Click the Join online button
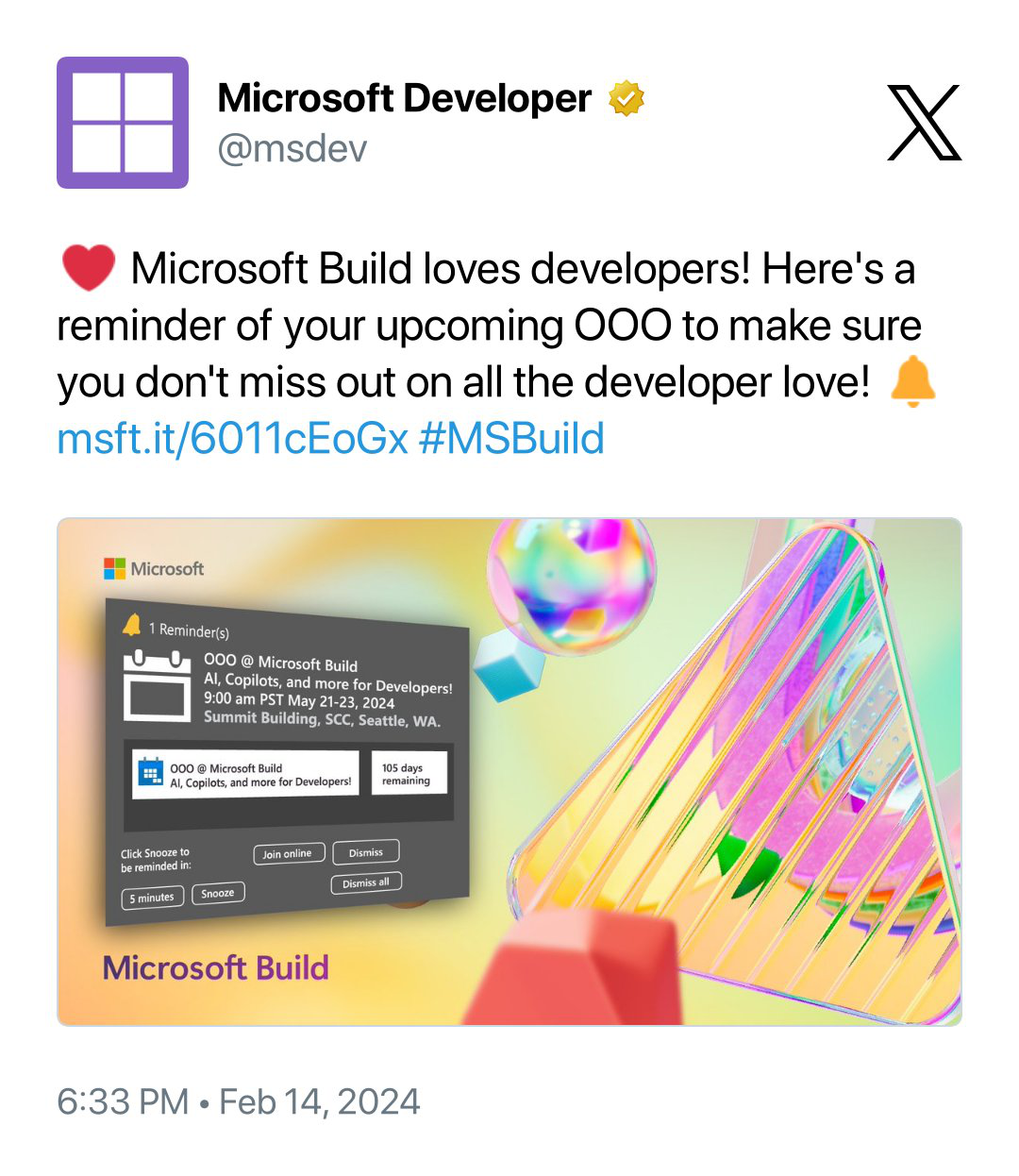 tap(289, 853)
